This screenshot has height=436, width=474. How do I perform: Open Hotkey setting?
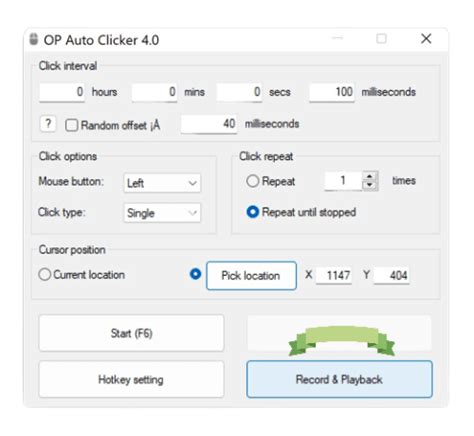pos(131,379)
